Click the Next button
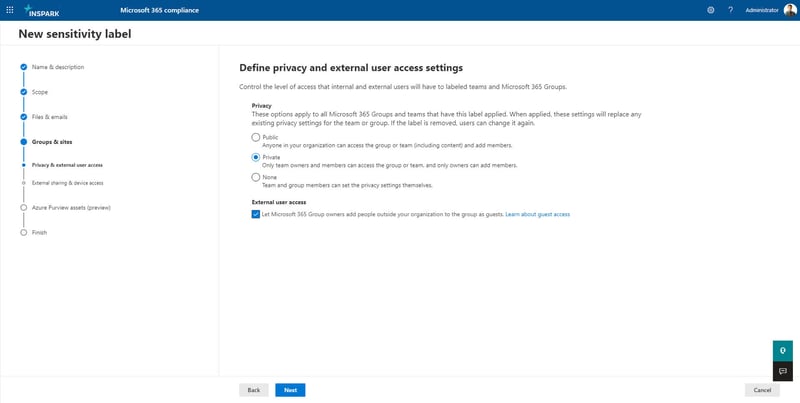Screen dimensions: 800x403 (x=290, y=390)
